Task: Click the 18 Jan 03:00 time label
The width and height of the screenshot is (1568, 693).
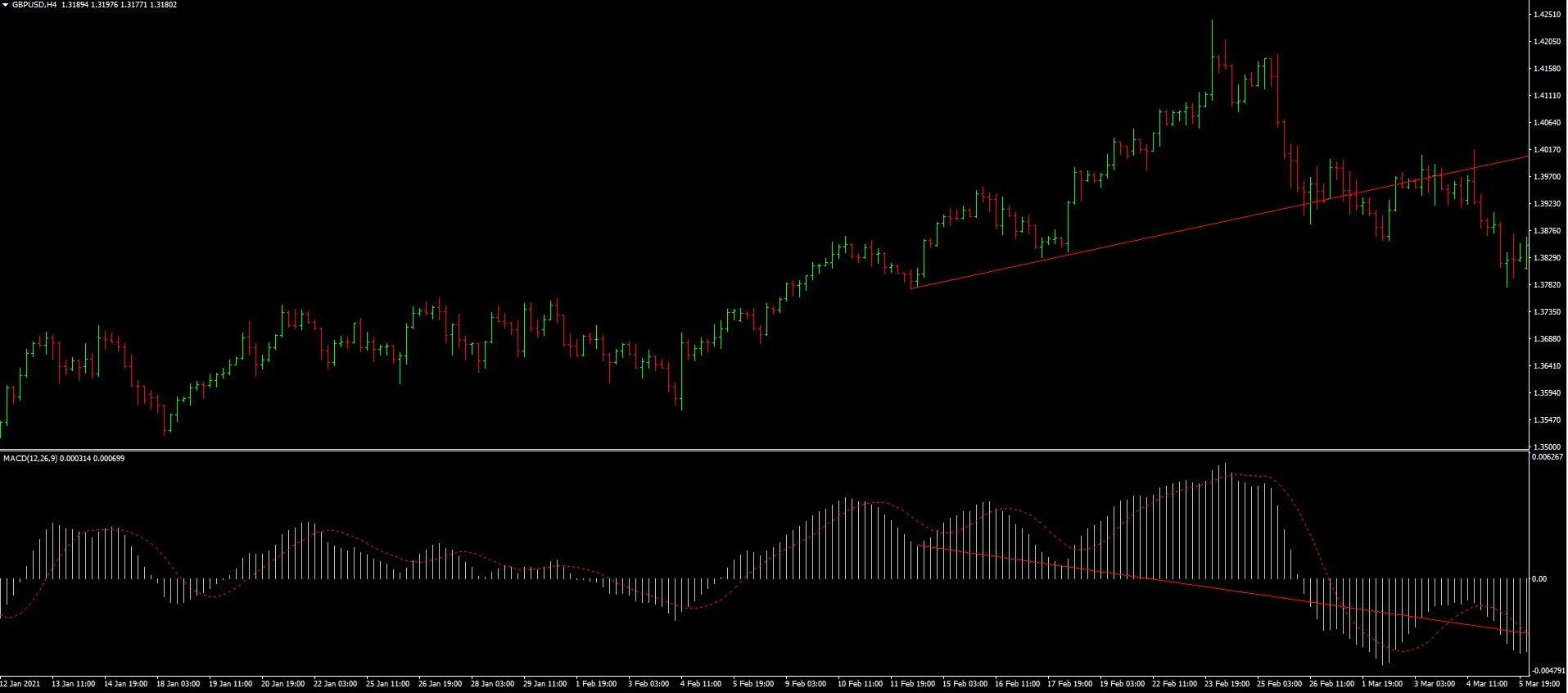Action: click(178, 683)
